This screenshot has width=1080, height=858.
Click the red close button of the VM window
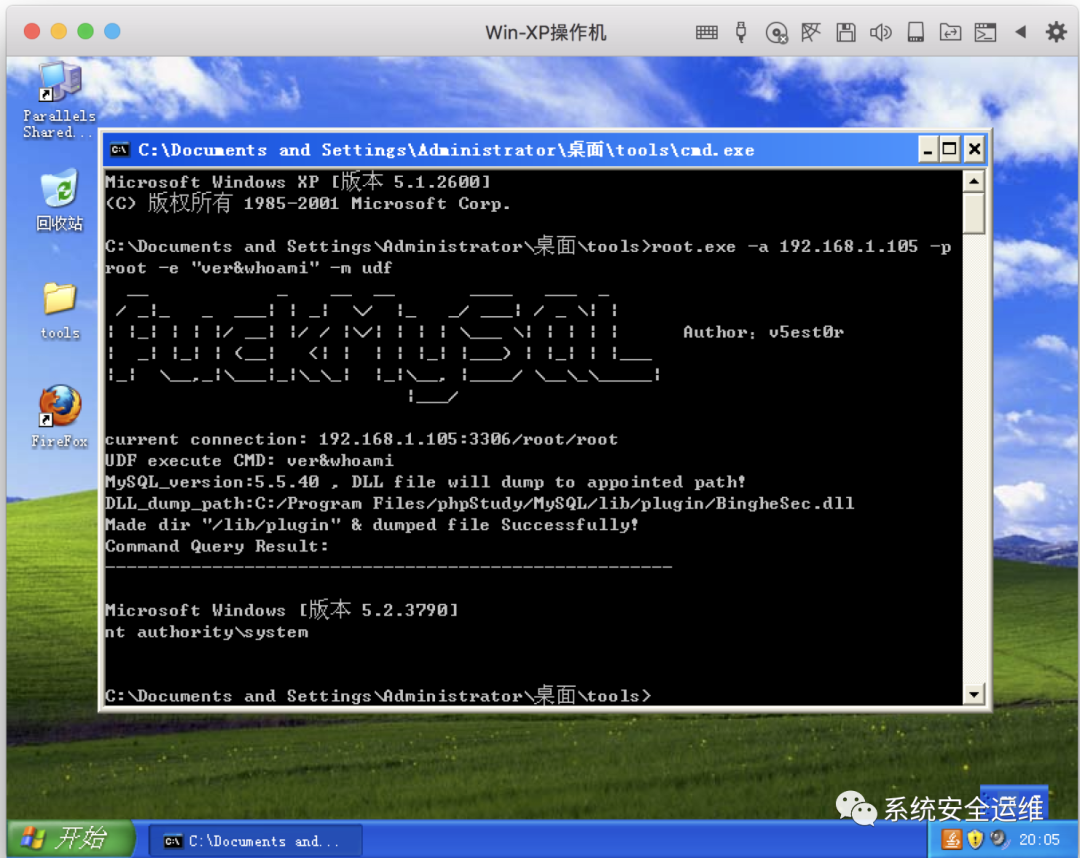tap(32, 31)
